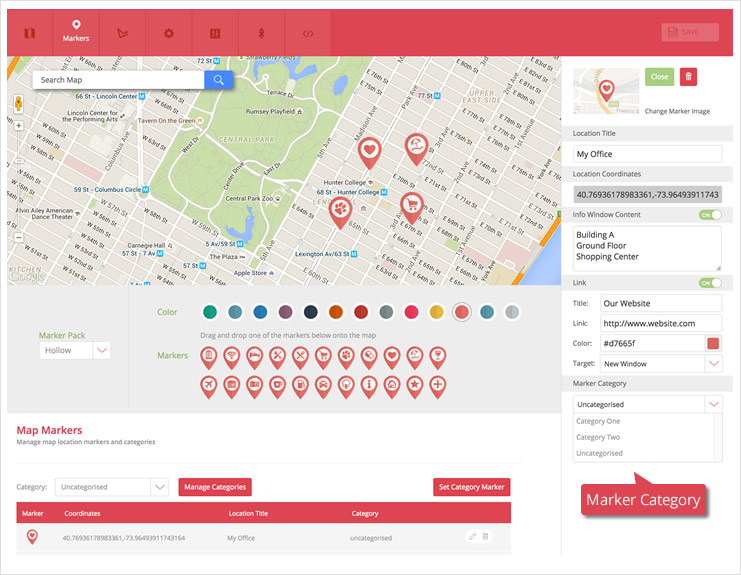The image size is (741, 575).
Task: Click the blue map search magnifier button
Action: click(x=218, y=80)
